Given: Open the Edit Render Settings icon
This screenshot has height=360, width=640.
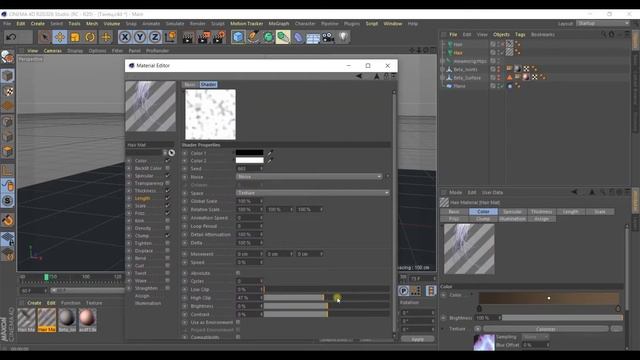Looking at the screenshot, I should pos(218,38).
